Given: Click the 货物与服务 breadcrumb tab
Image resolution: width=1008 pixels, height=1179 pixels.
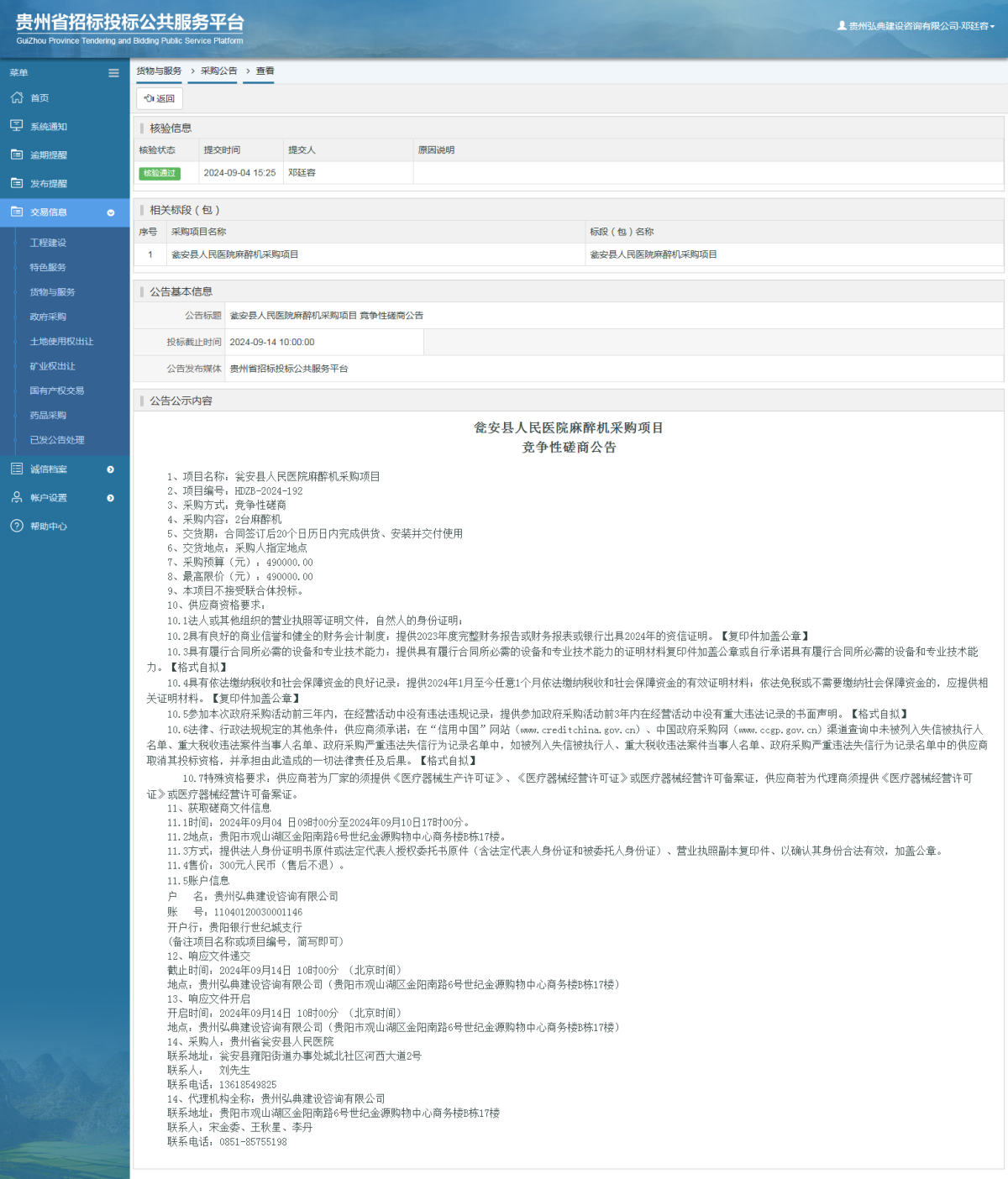Looking at the screenshot, I should (x=159, y=71).
